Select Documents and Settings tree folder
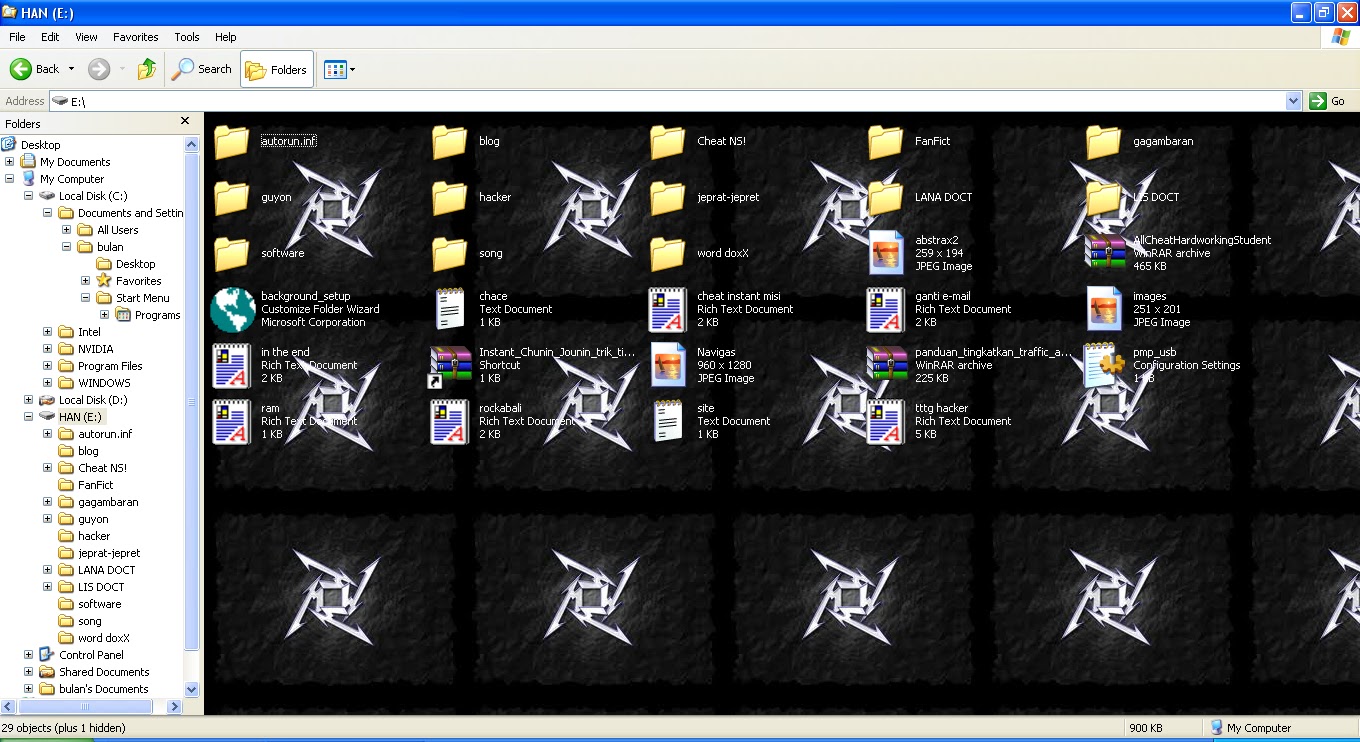 tap(131, 213)
